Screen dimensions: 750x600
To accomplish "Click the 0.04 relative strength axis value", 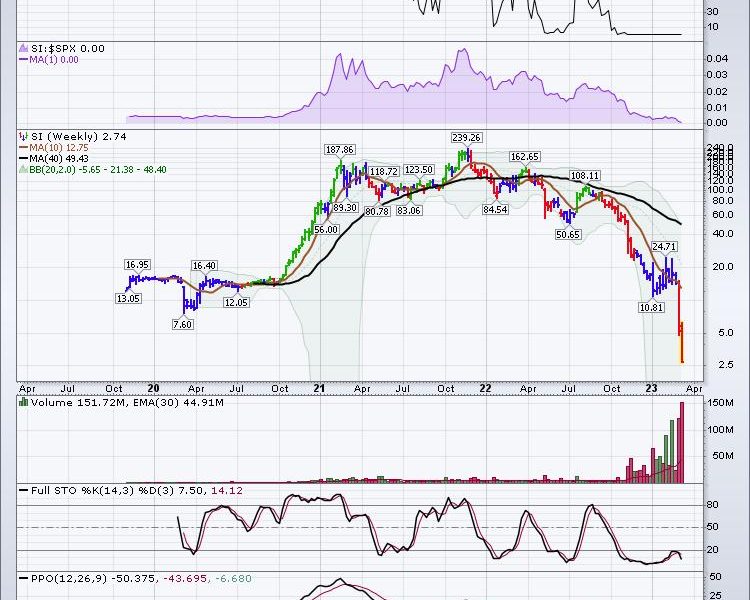I will click(x=717, y=59).
